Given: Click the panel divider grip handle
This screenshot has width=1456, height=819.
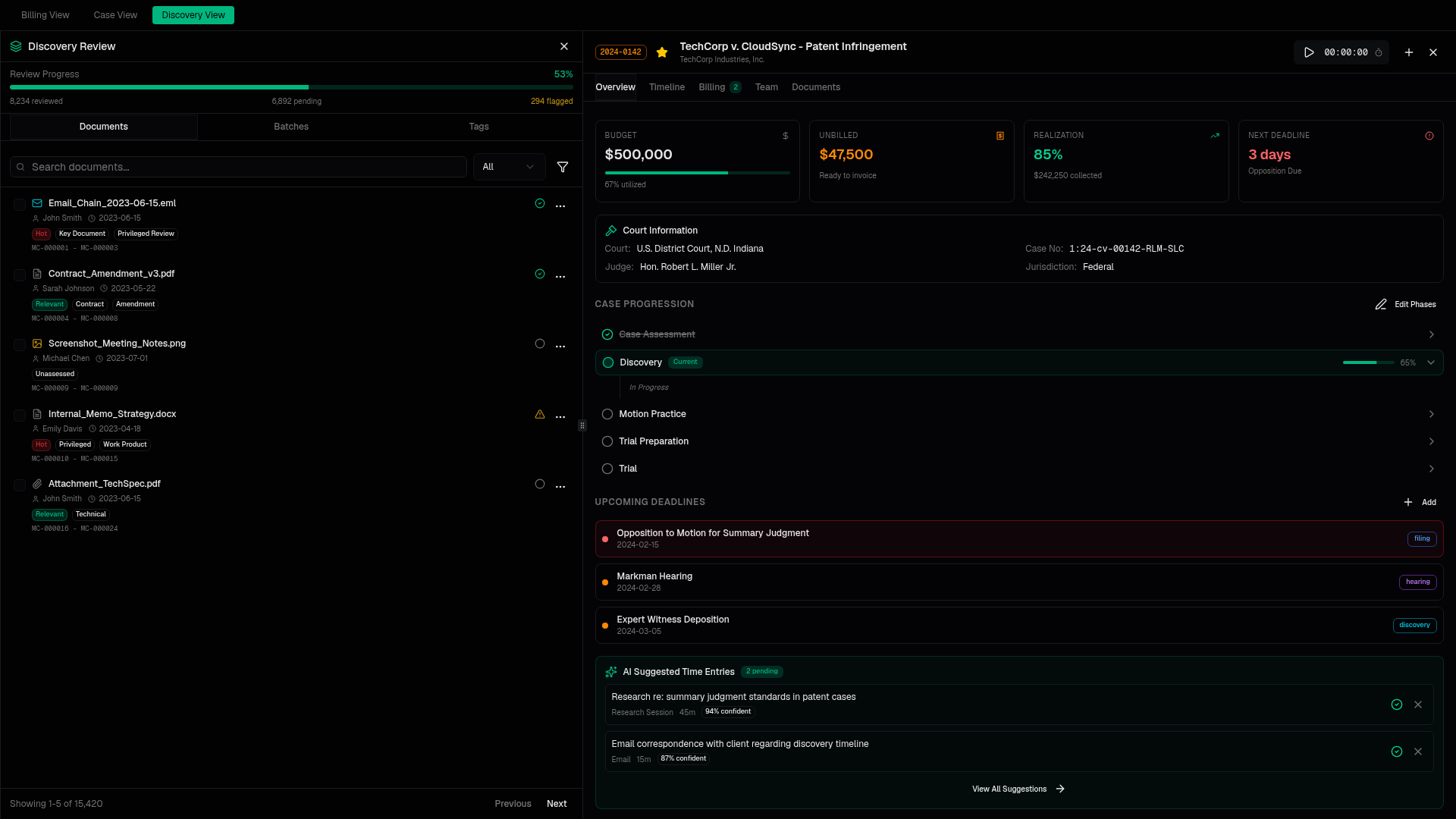Looking at the screenshot, I should (x=582, y=425).
